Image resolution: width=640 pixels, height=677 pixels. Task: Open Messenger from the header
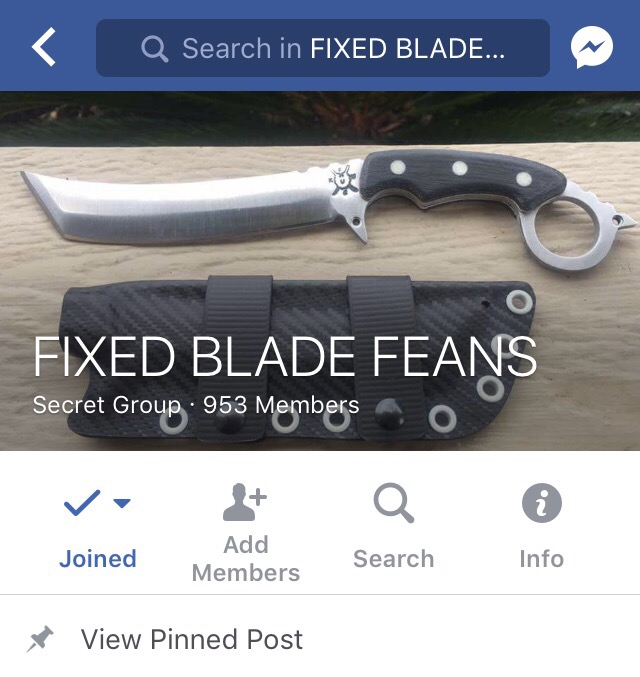point(591,47)
